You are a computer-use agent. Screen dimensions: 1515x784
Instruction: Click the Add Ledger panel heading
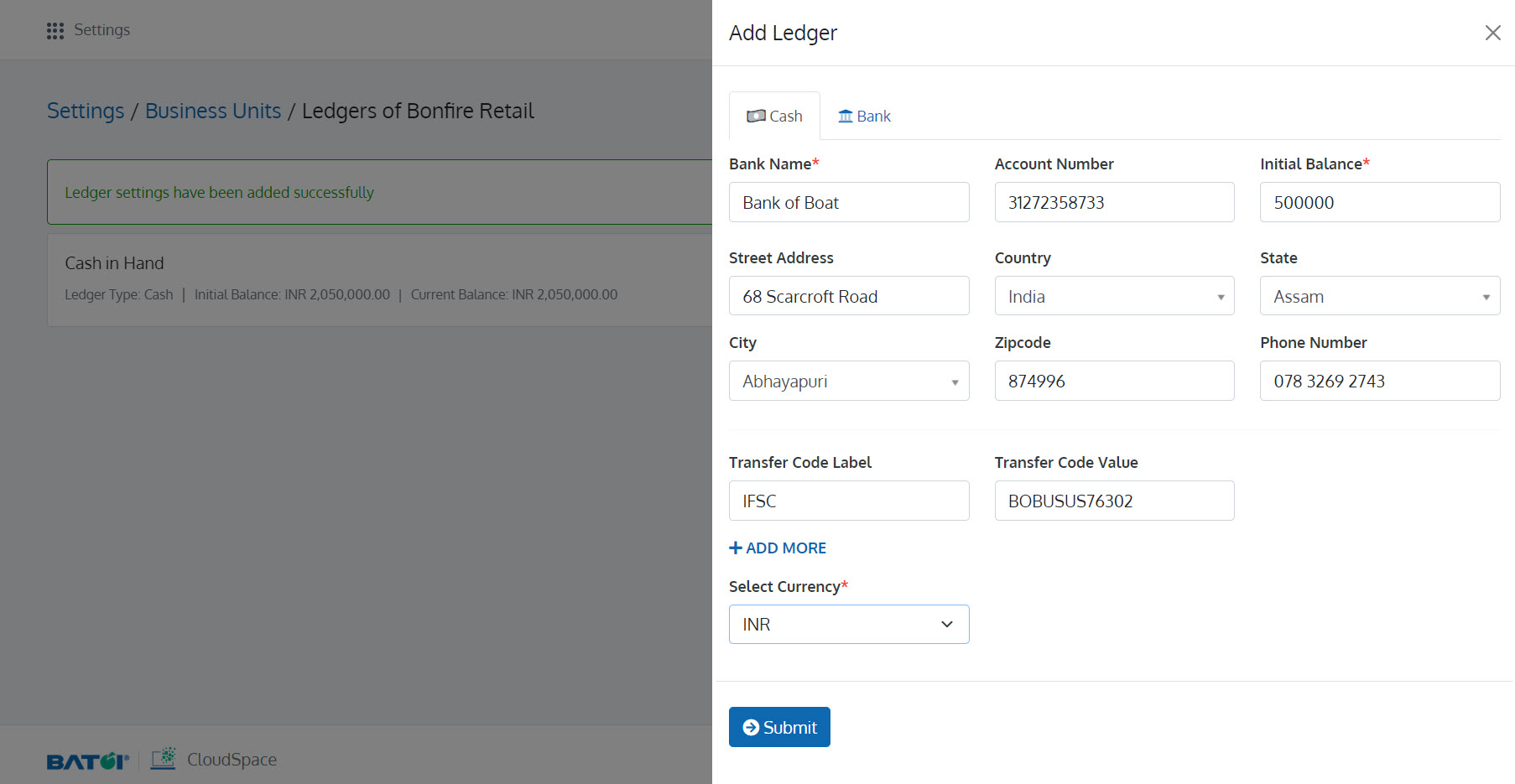point(783,33)
